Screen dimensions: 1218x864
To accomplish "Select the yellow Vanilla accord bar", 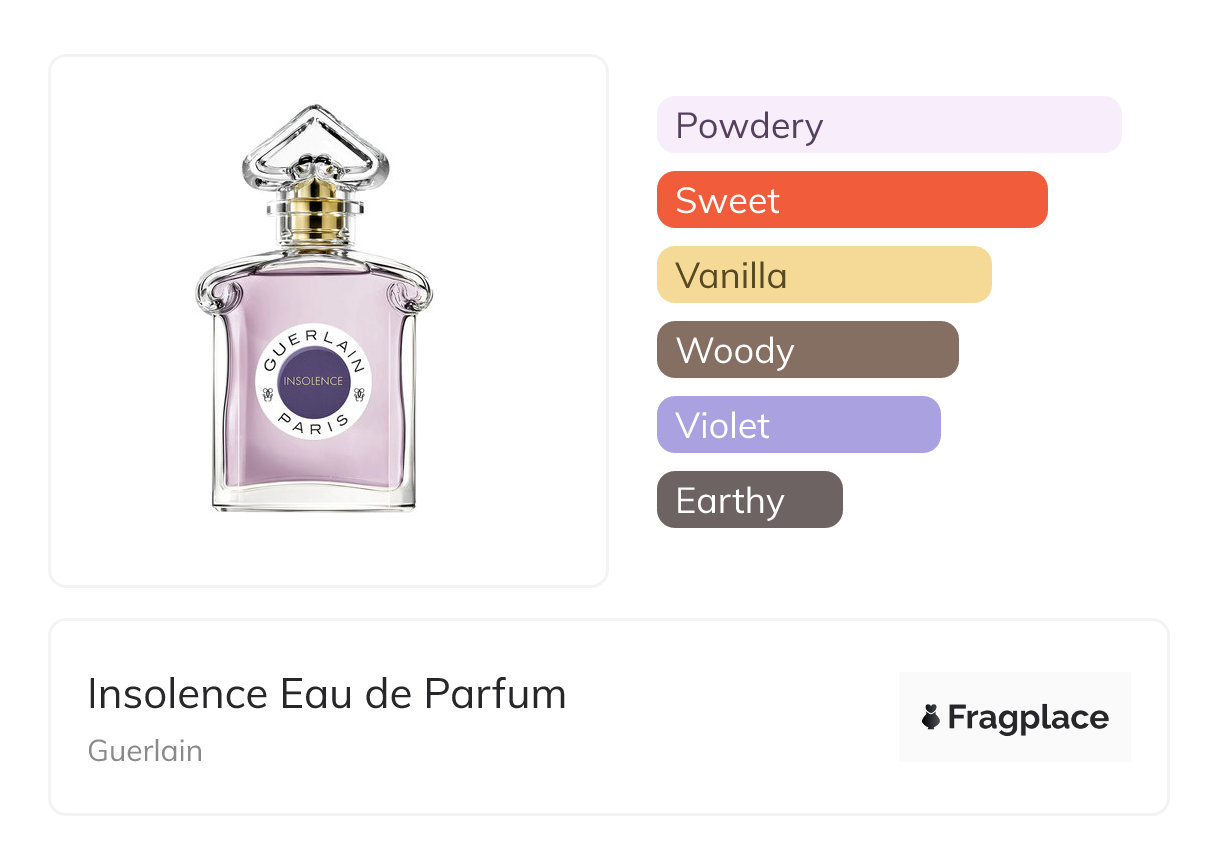I will (x=823, y=275).
